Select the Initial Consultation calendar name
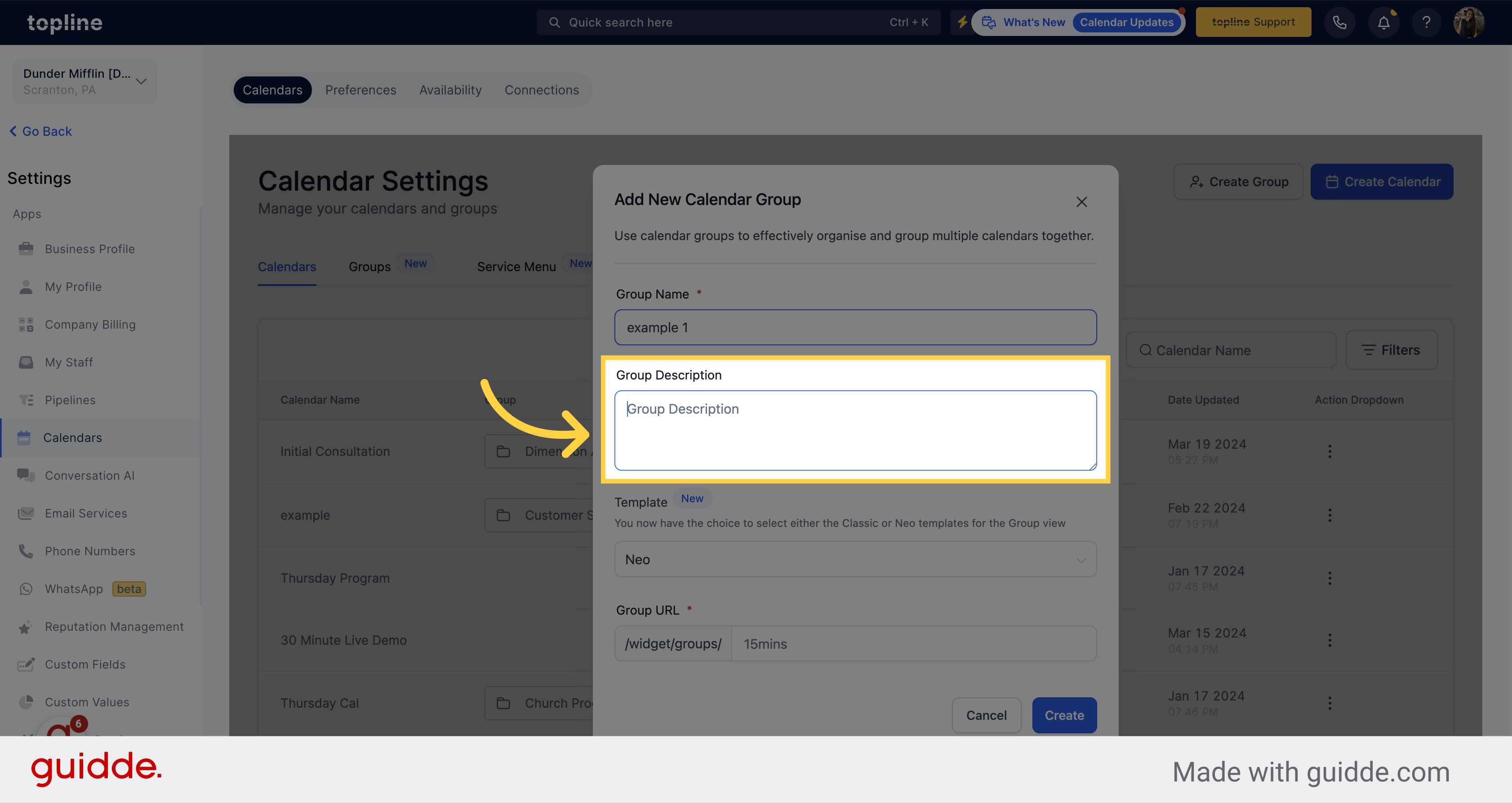Screen dimensions: 1512x803 tap(334, 451)
